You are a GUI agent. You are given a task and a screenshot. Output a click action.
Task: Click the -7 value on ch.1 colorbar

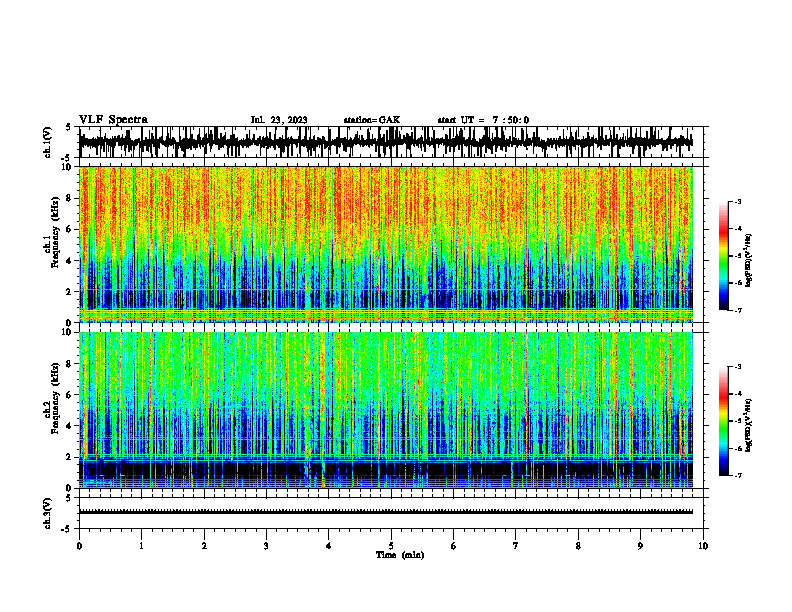[x=737, y=310]
